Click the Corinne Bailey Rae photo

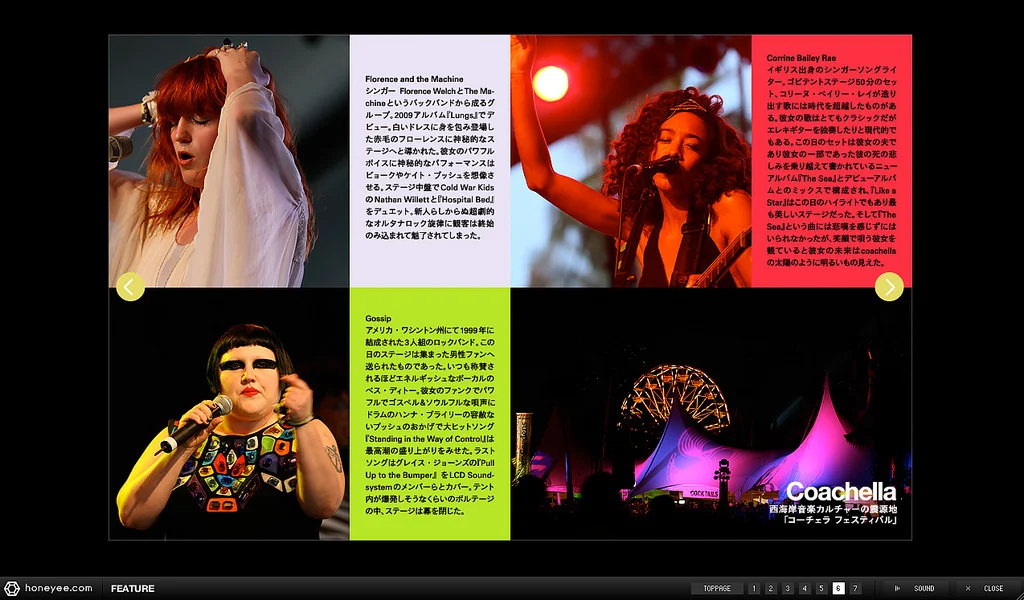[631, 161]
